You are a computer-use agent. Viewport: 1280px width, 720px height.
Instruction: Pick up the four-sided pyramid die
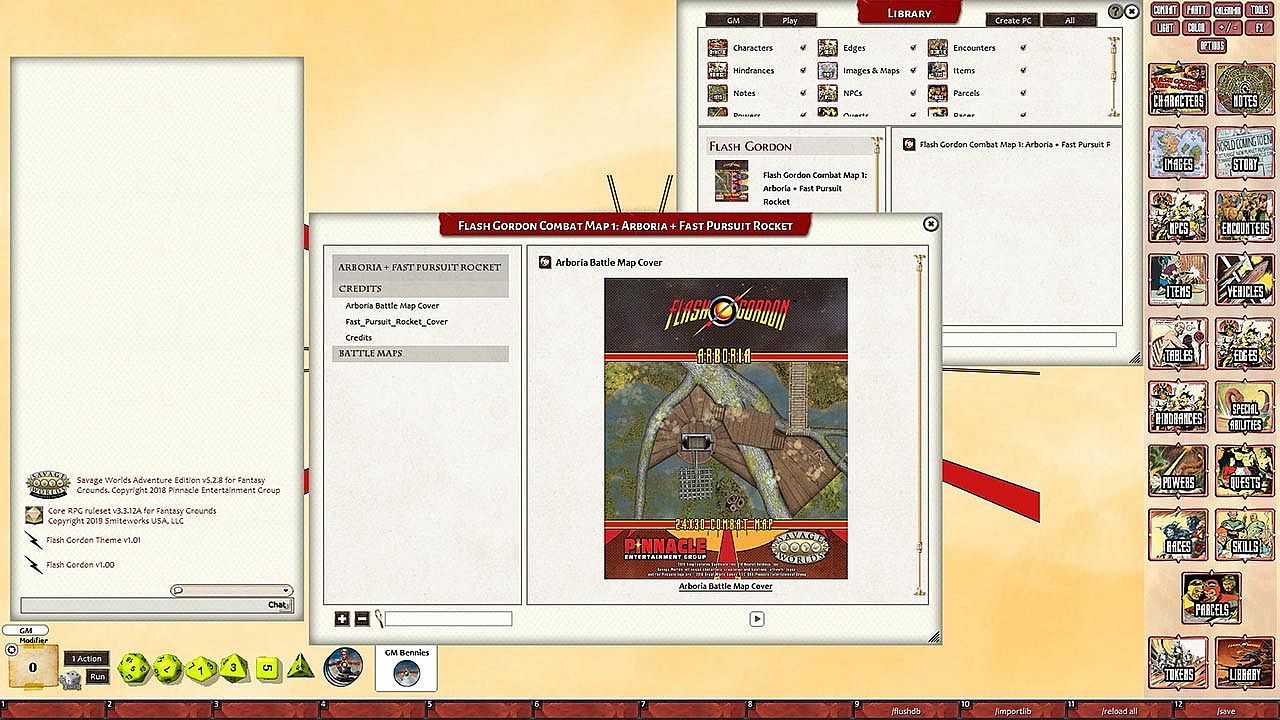pos(300,666)
